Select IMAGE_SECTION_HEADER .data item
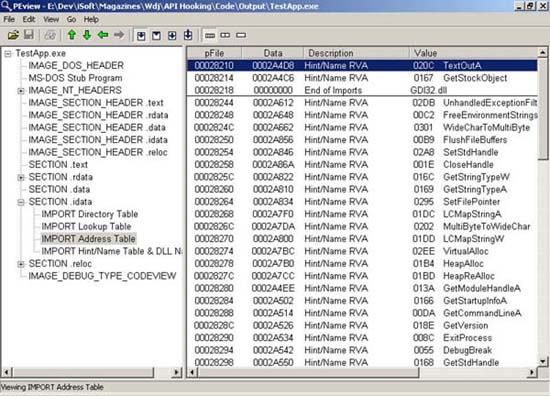This screenshot has width=550, height=396. click(97, 127)
